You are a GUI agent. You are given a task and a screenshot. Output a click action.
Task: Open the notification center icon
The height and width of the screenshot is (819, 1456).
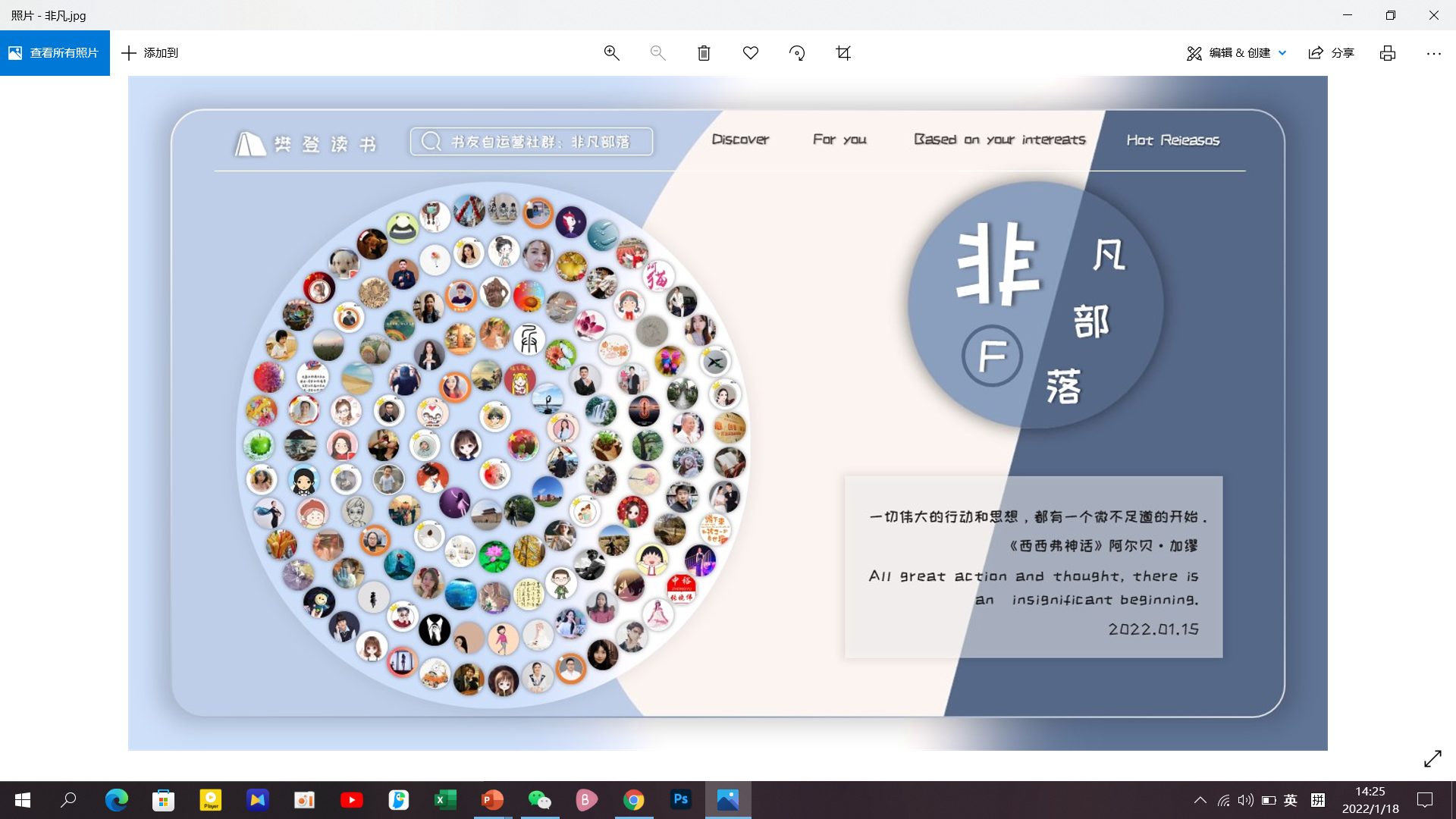(x=1425, y=800)
